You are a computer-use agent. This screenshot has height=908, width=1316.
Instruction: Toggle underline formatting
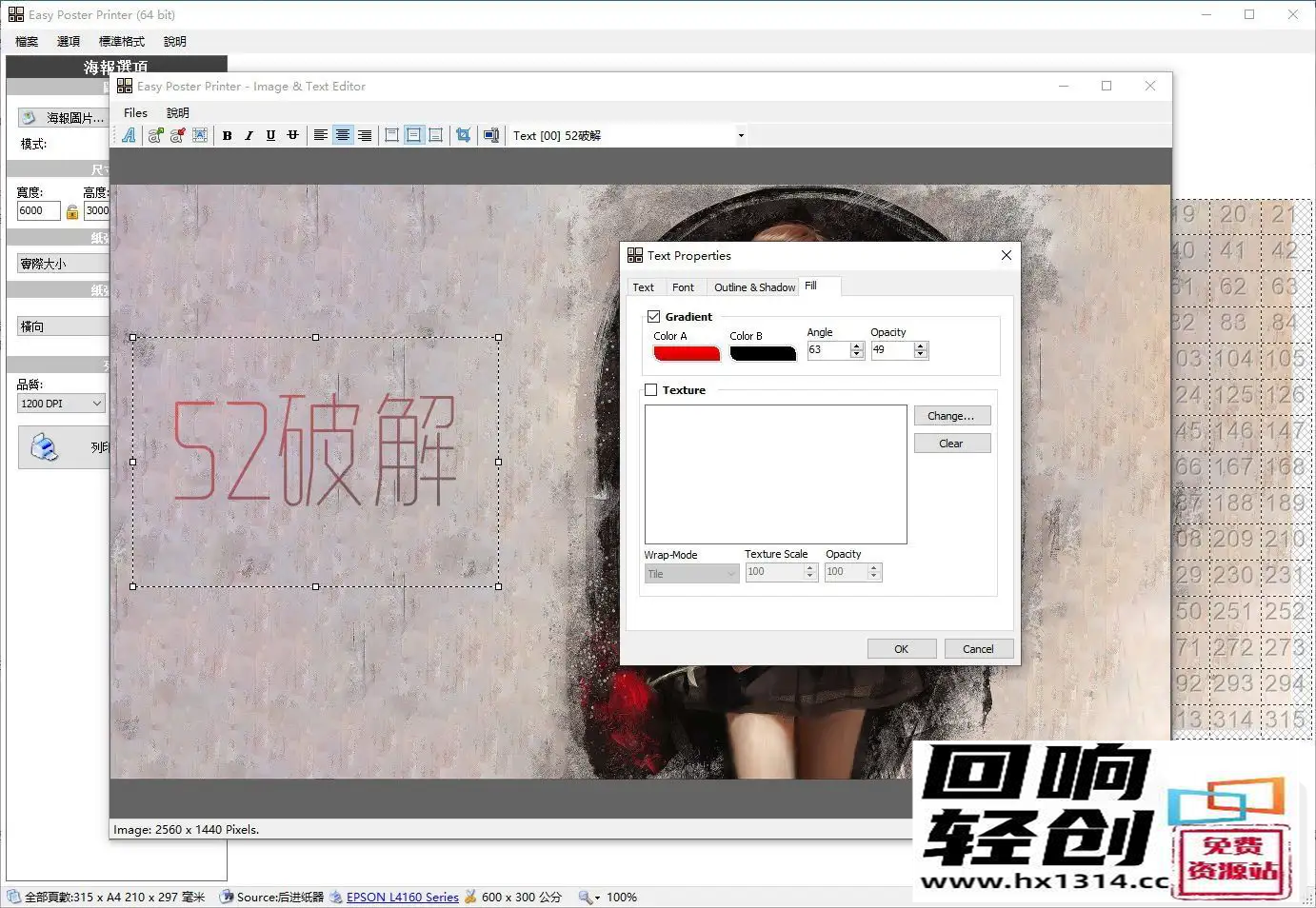click(270, 135)
